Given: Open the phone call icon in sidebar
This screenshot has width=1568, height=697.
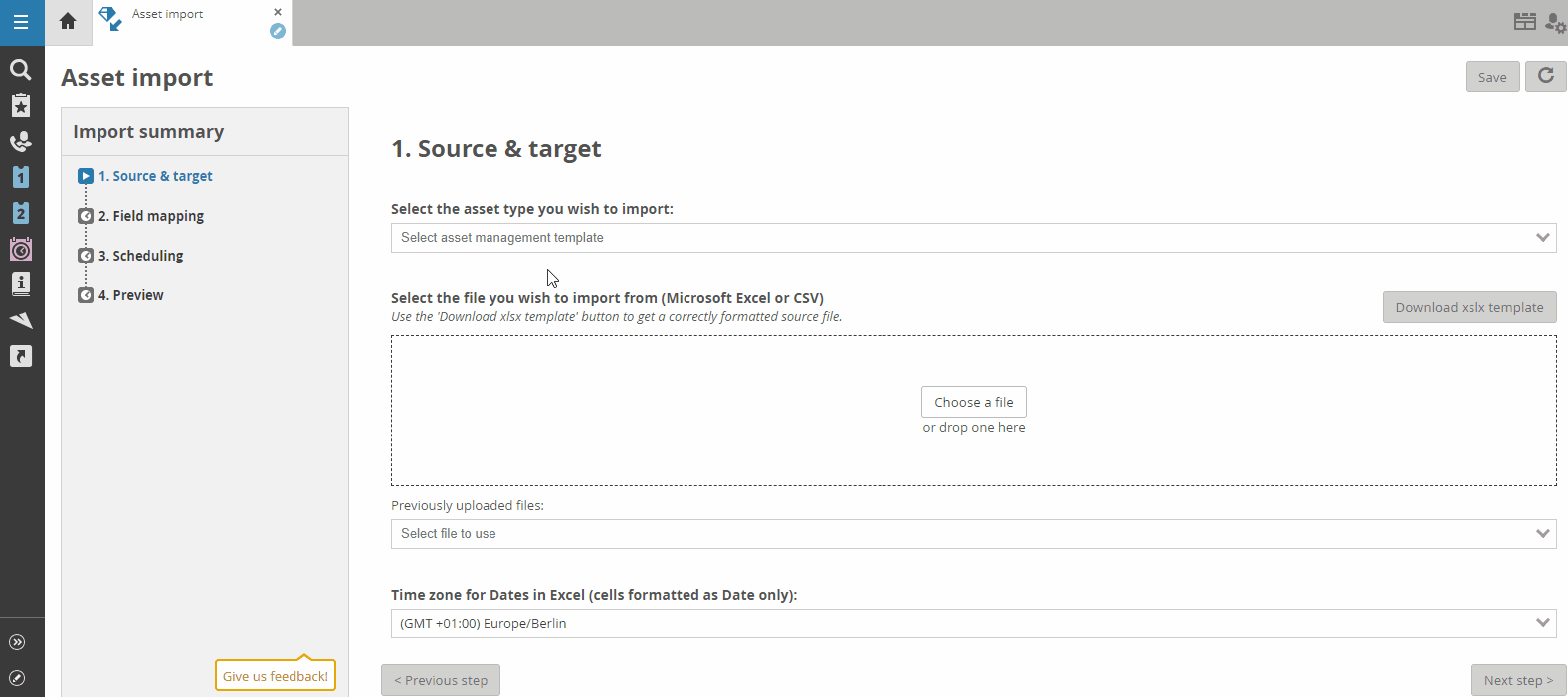Looking at the screenshot, I should tap(20, 141).
